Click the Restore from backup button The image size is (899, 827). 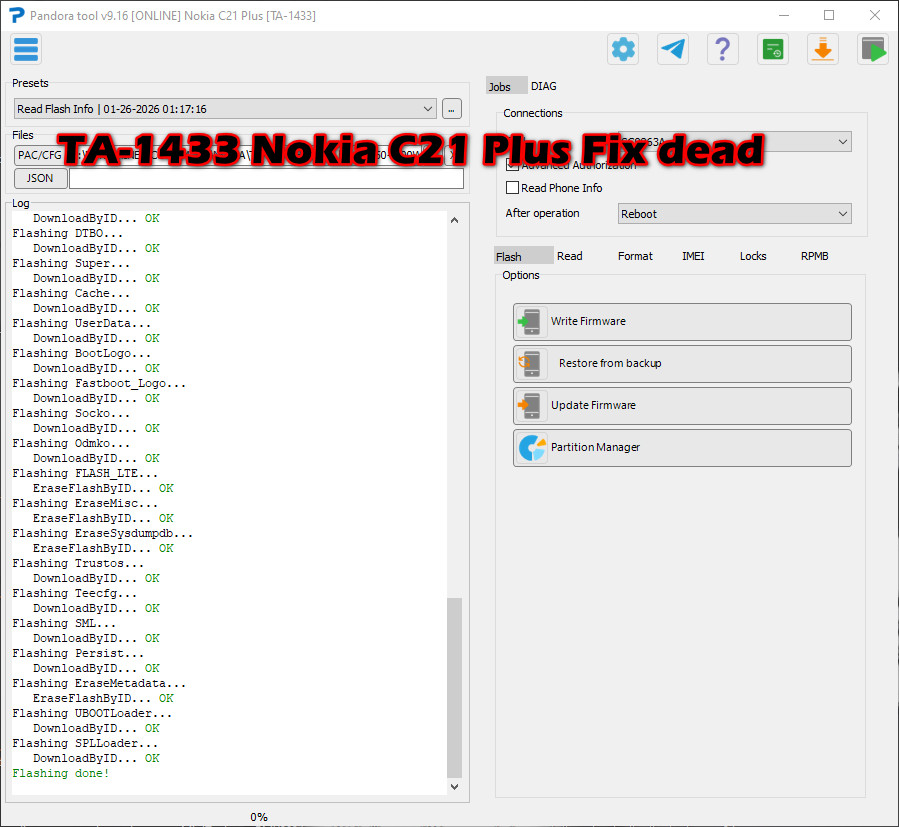682,364
